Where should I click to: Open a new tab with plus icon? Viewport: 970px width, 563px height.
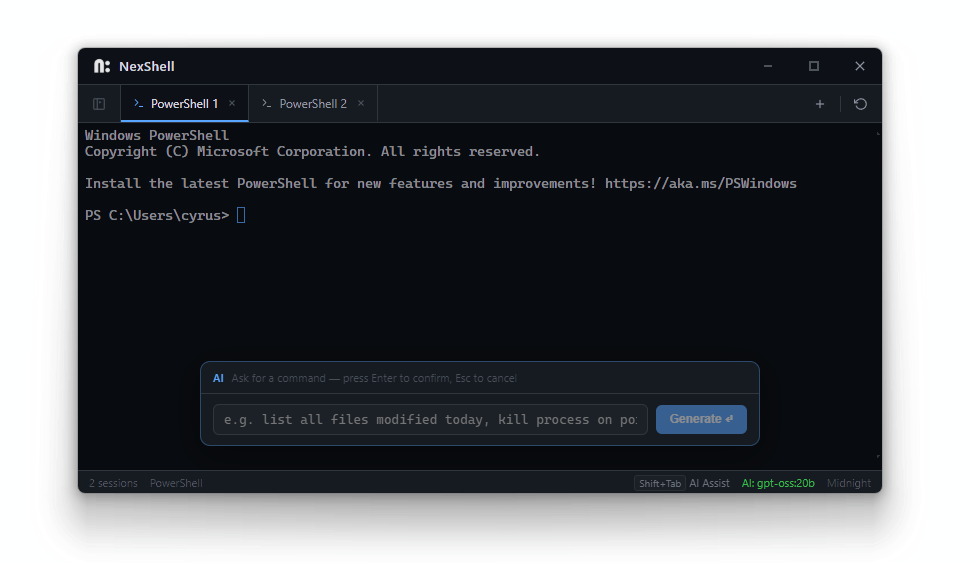(x=820, y=104)
